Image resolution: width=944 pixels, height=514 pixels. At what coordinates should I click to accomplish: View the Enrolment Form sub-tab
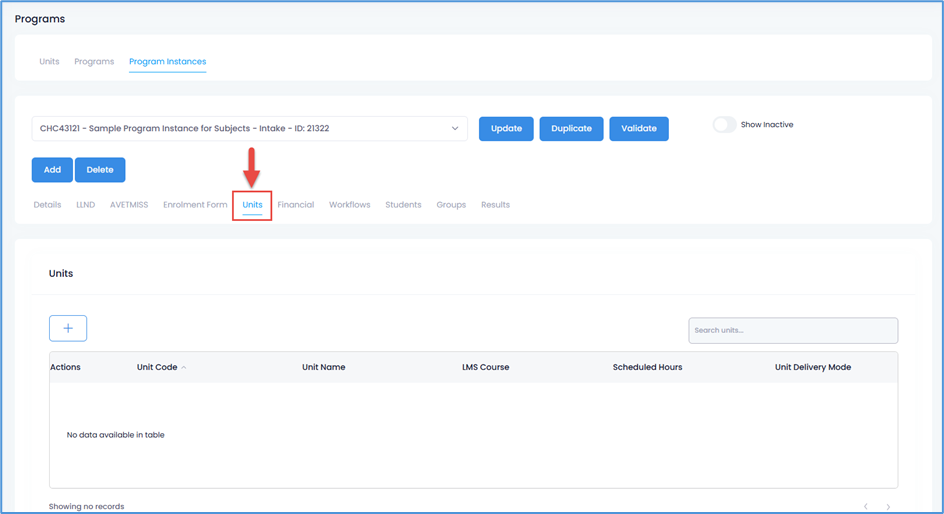tap(195, 205)
